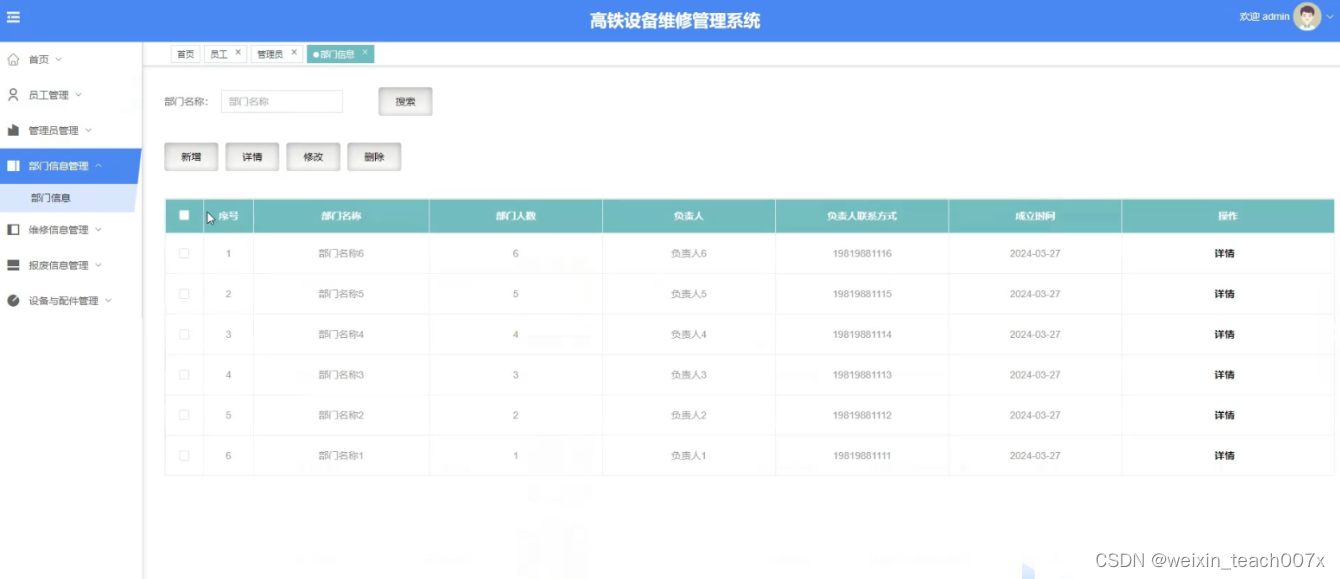Check the box for row 部门名称5
This screenshot has width=1340, height=579.
(184, 294)
